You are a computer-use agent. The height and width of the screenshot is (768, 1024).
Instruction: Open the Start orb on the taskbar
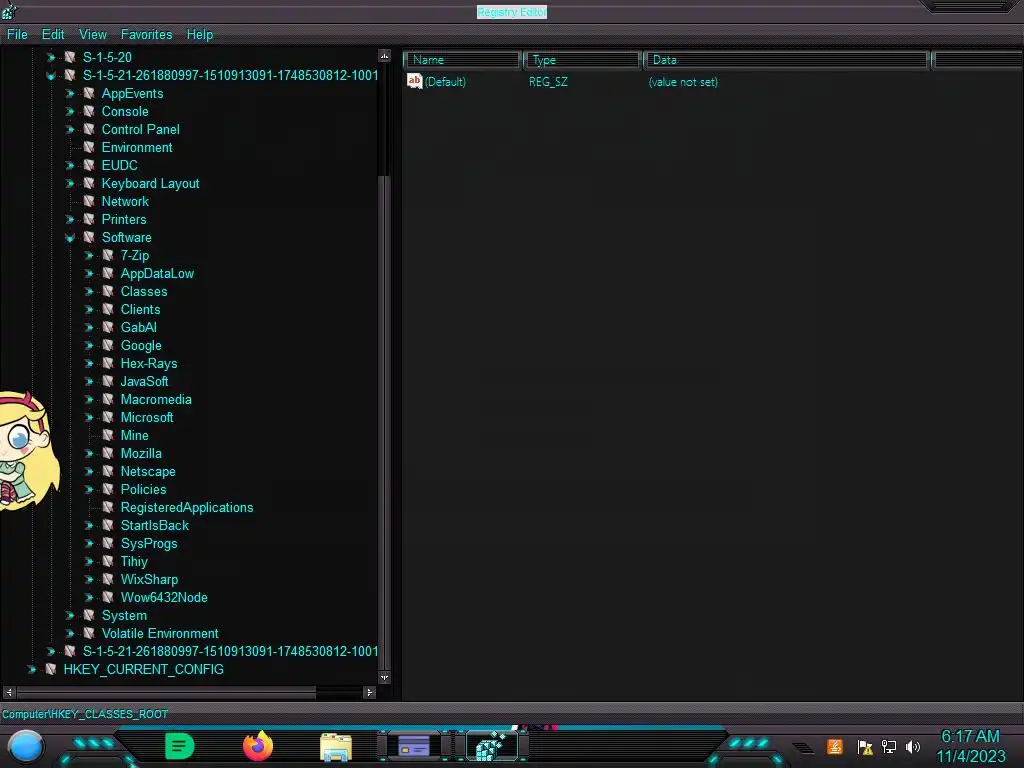point(25,746)
